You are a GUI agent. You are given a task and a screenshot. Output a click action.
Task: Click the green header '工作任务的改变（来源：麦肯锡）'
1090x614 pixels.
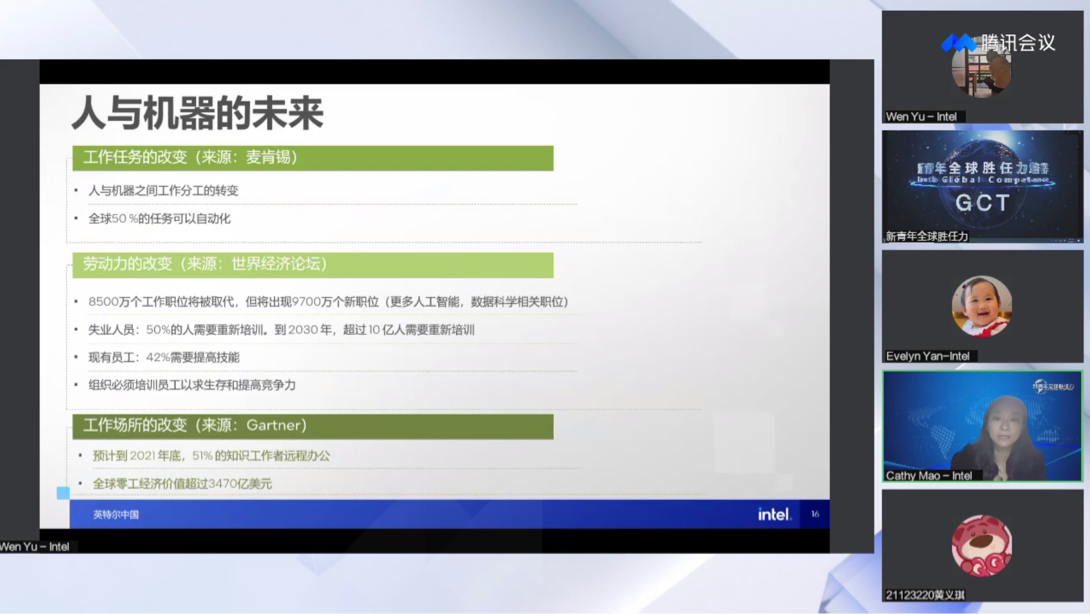312,157
